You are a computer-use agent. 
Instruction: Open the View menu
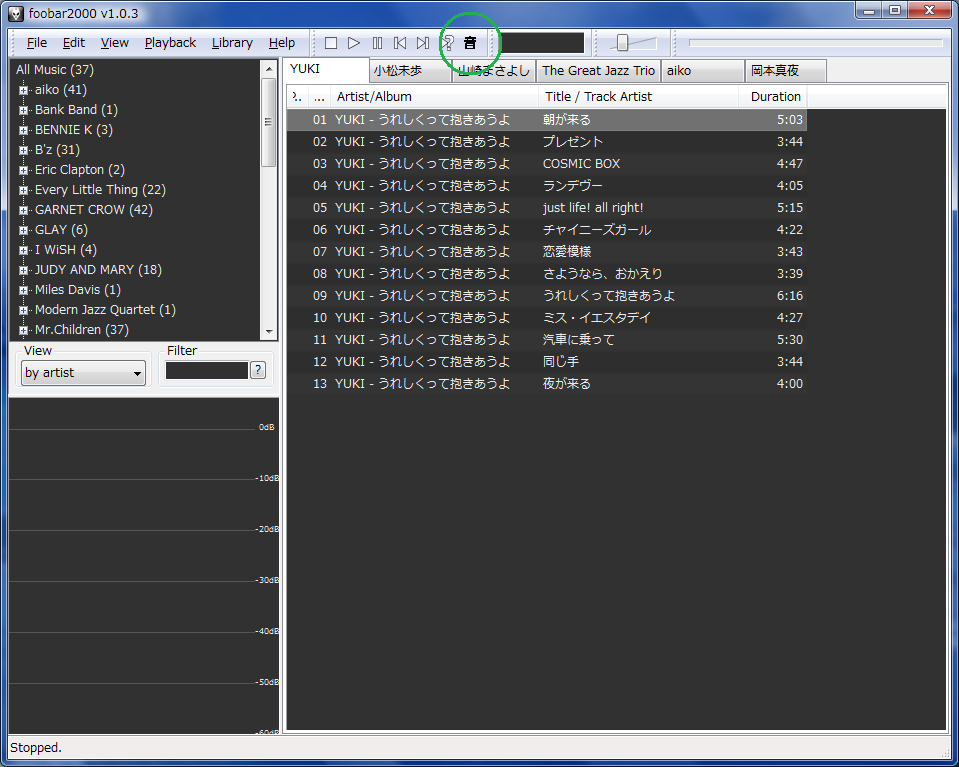(114, 43)
